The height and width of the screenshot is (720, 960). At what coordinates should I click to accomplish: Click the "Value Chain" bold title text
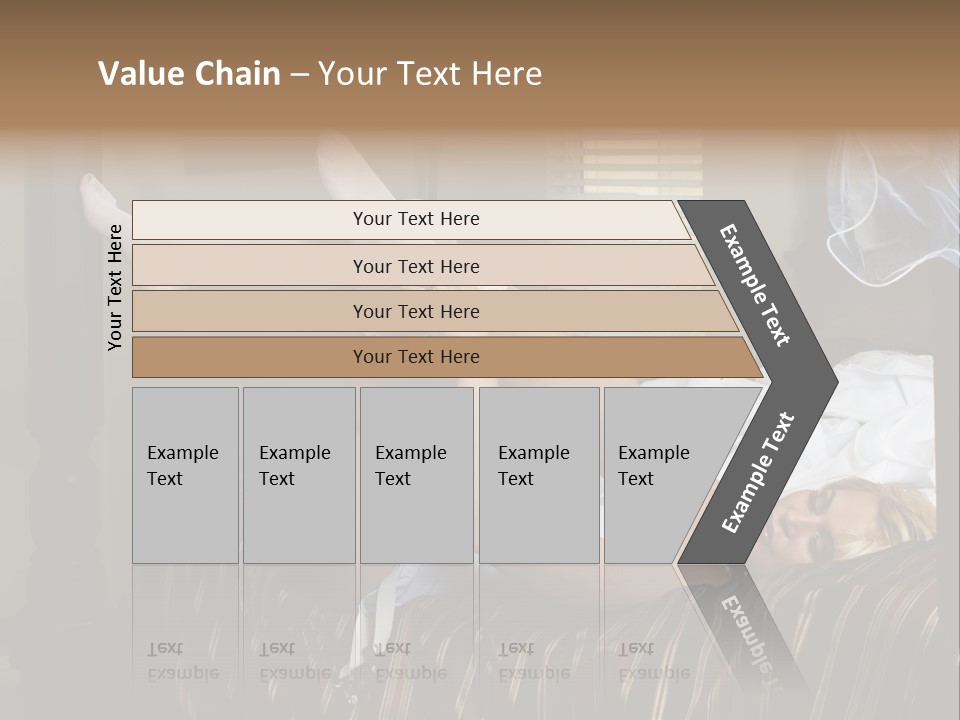point(189,74)
